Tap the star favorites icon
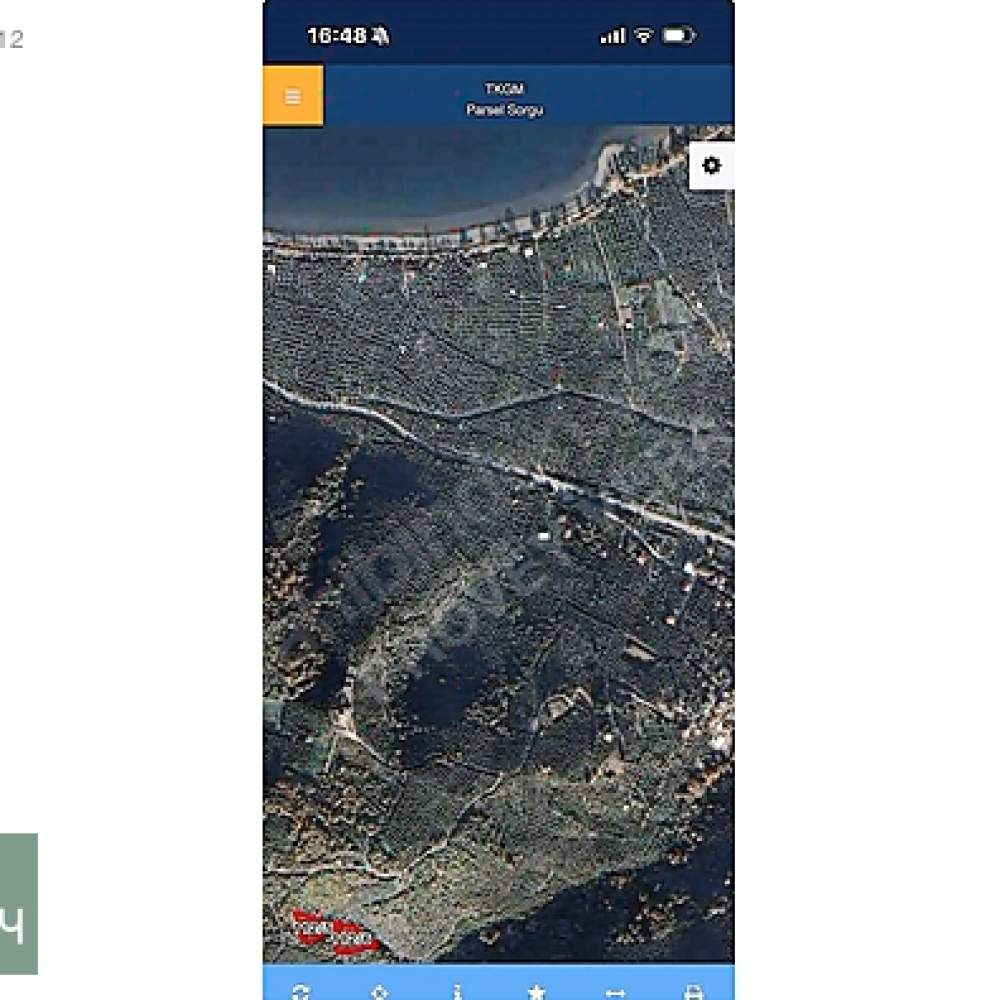Image resolution: width=1000 pixels, height=1000 pixels. coord(536,992)
